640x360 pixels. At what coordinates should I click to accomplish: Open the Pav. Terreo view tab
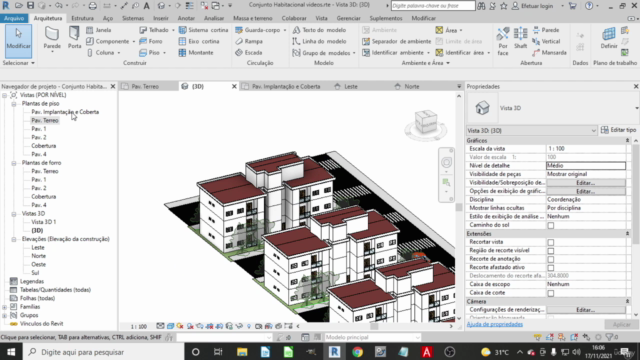coord(145,87)
